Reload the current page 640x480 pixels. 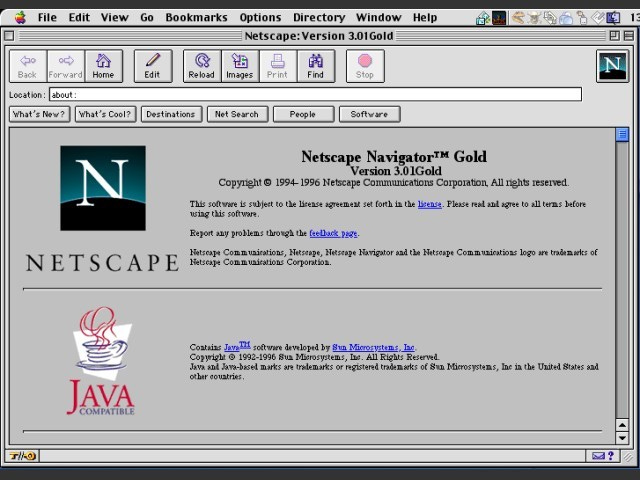[x=202, y=66]
